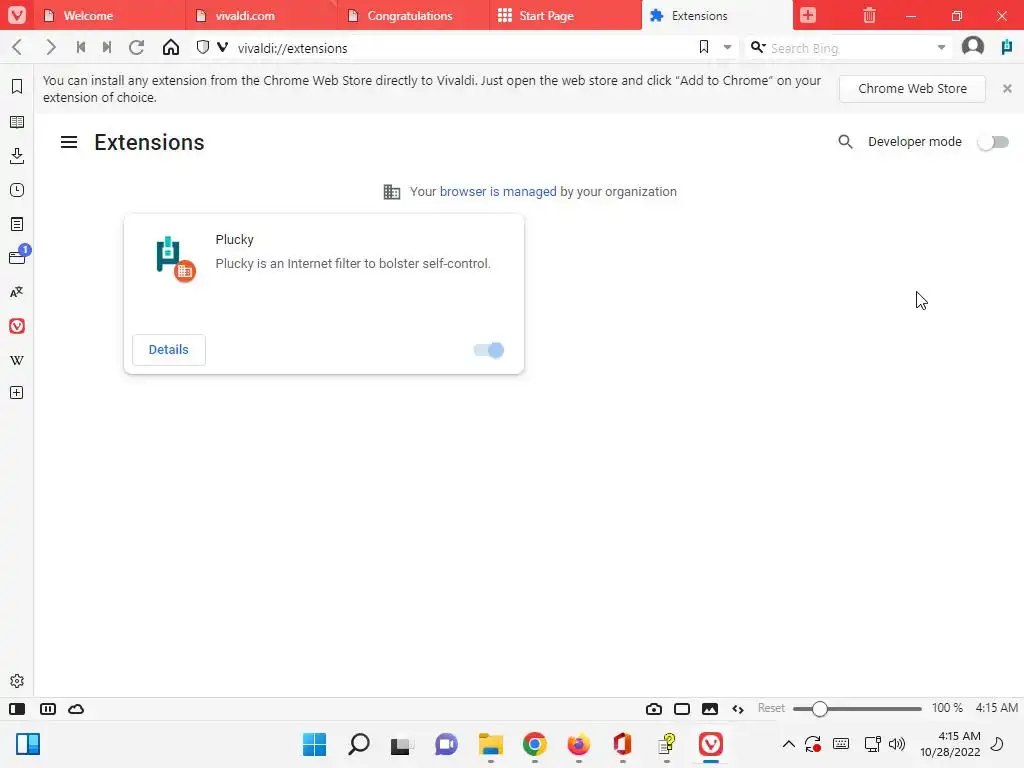1024x768 pixels.
Task: Open the search engine selector icon
Action: click(x=758, y=47)
